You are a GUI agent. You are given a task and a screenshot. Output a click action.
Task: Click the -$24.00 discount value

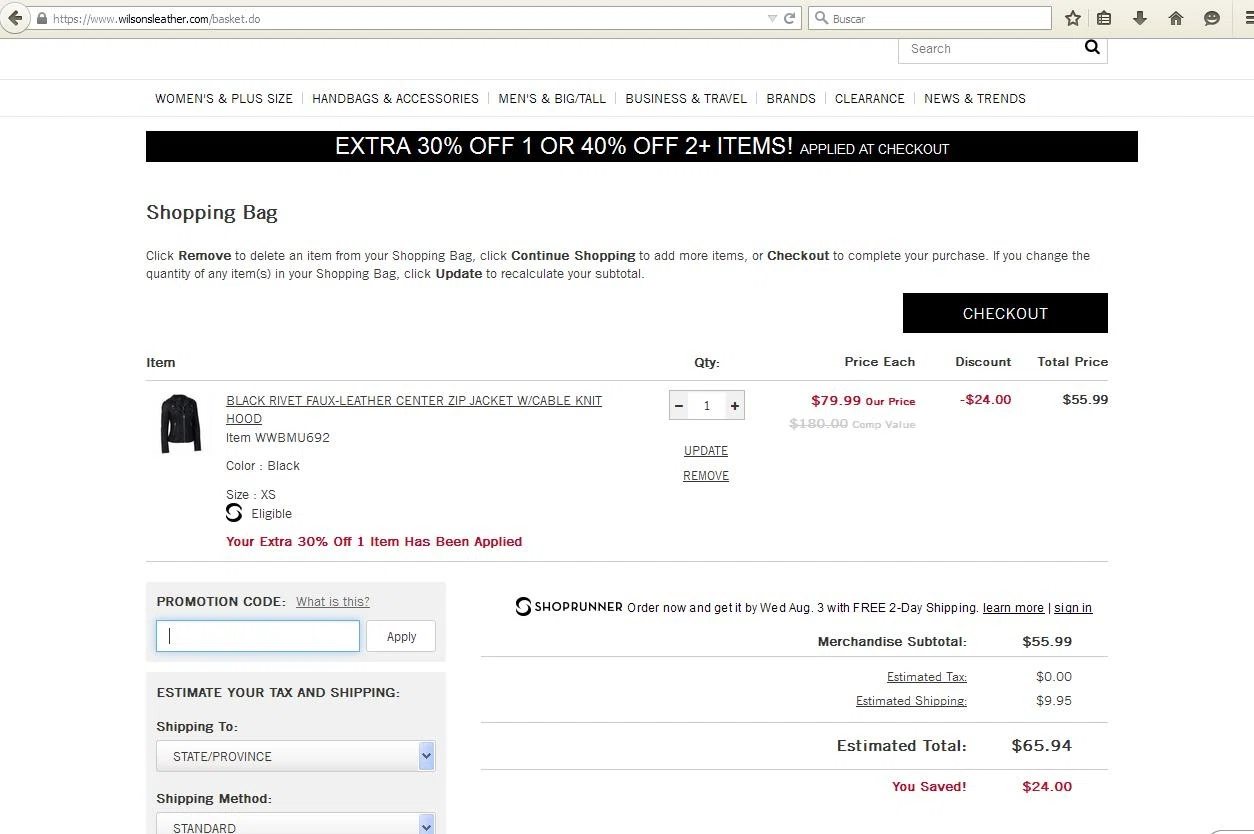(x=985, y=400)
